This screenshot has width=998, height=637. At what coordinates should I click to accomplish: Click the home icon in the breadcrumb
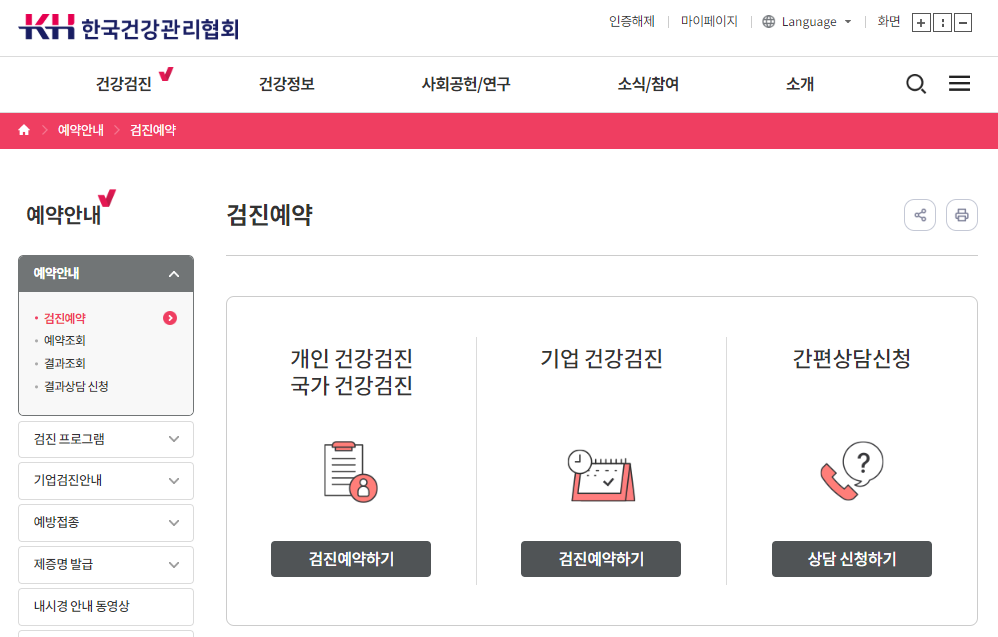pyautogui.click(x=24, y=130)
